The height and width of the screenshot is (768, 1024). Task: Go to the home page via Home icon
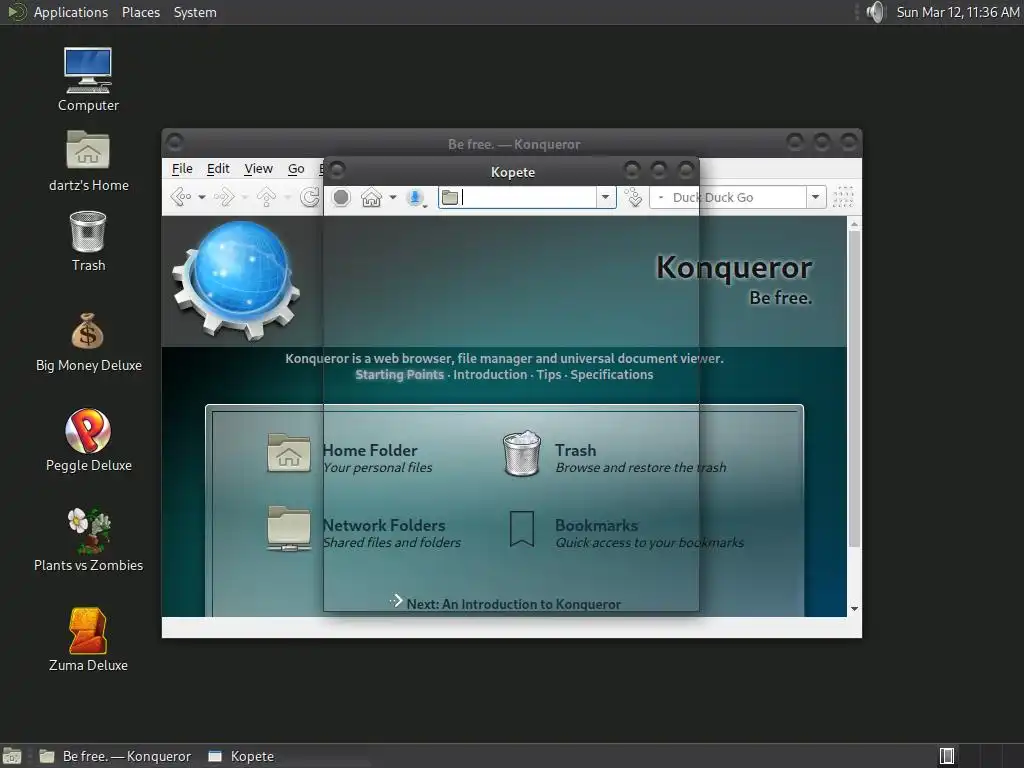point(372,197)
